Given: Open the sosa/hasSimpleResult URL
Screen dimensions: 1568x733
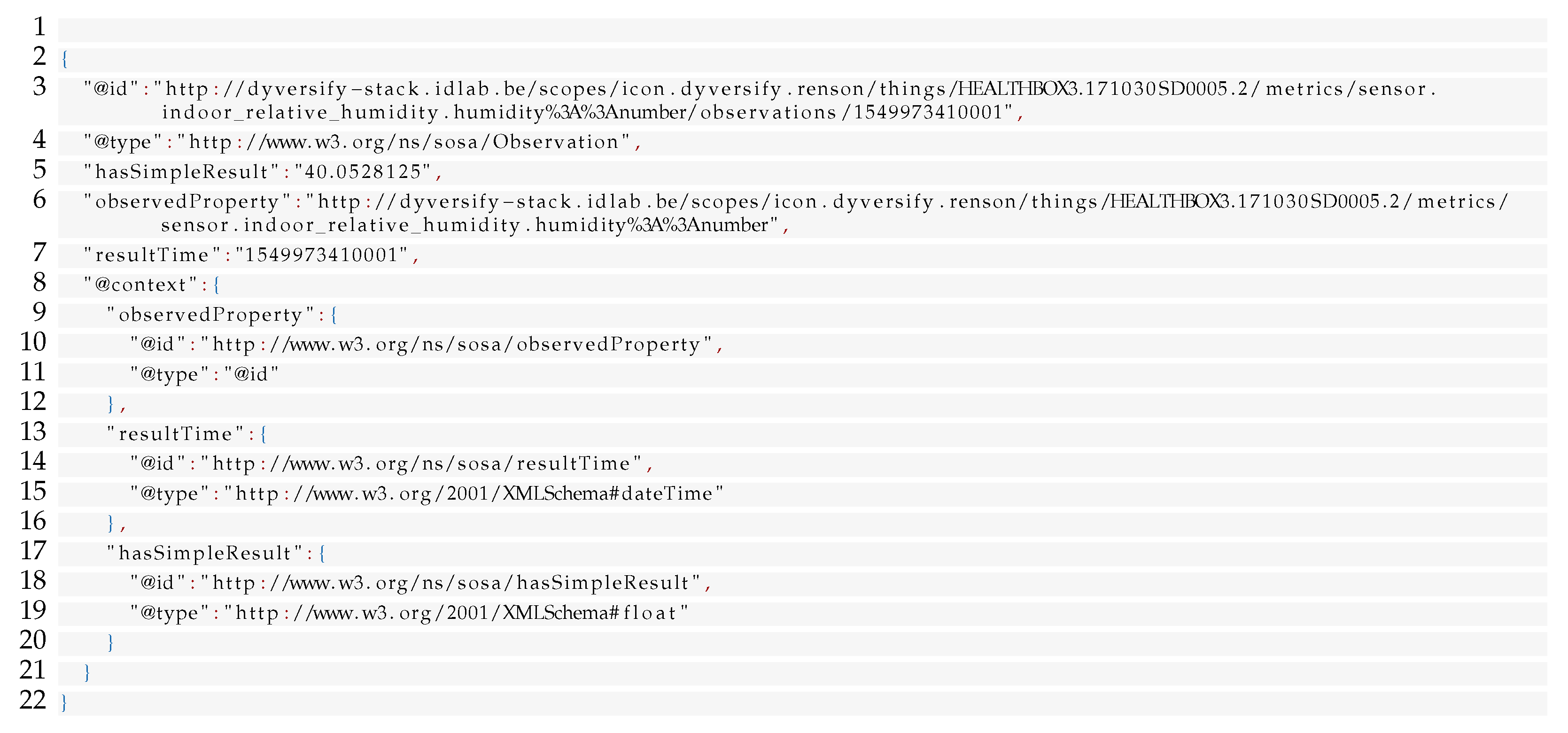Looking at the screenshot, I should point(456,583).
